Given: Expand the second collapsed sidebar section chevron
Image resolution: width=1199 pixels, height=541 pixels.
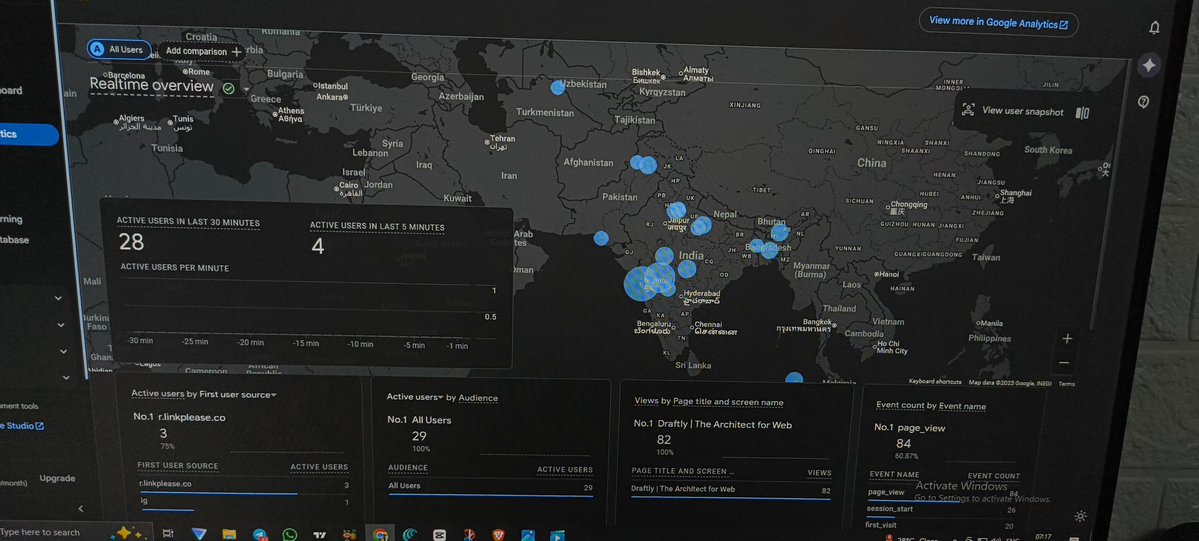Looking at the screenshot, I should pyautogui.click(x=60, y=325).
